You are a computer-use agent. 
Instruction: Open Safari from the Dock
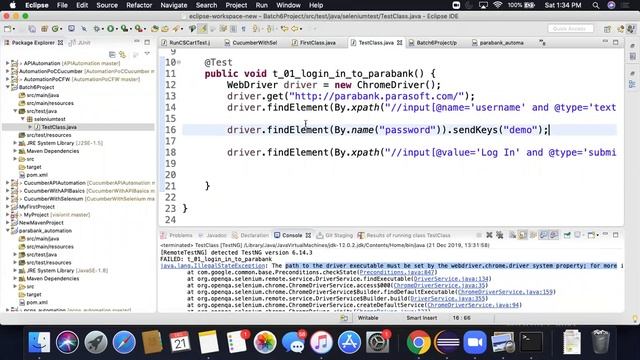point(124,342)
